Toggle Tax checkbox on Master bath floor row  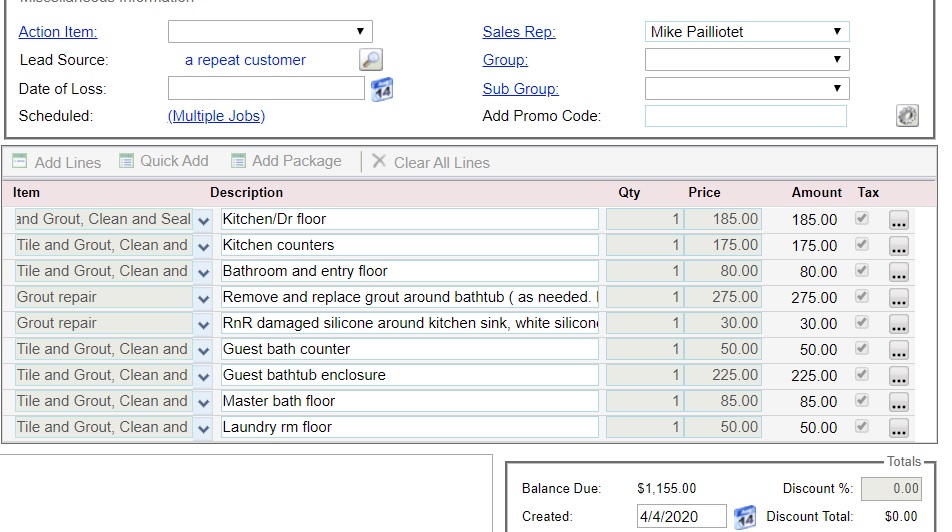(x=862, y=401)
